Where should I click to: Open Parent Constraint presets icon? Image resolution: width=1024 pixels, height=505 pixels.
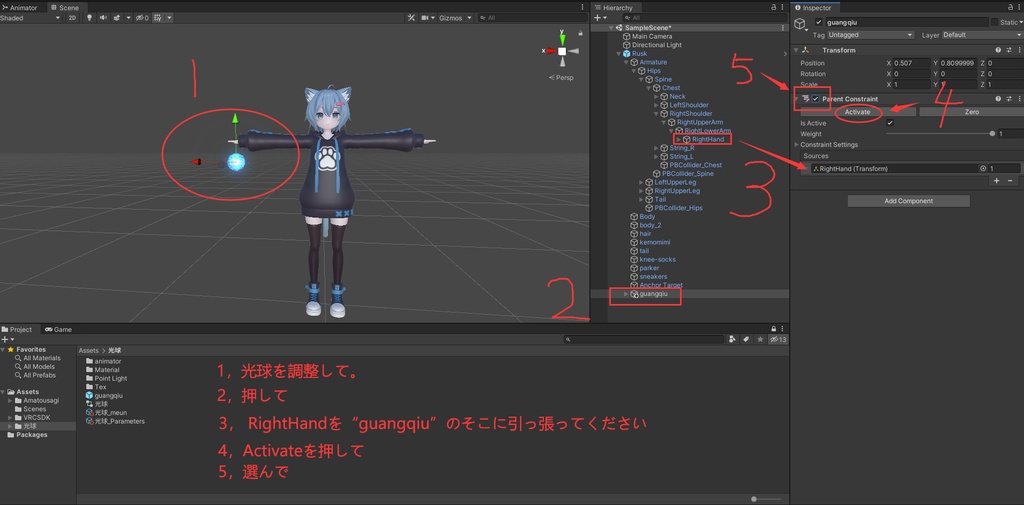point(1009,99)
